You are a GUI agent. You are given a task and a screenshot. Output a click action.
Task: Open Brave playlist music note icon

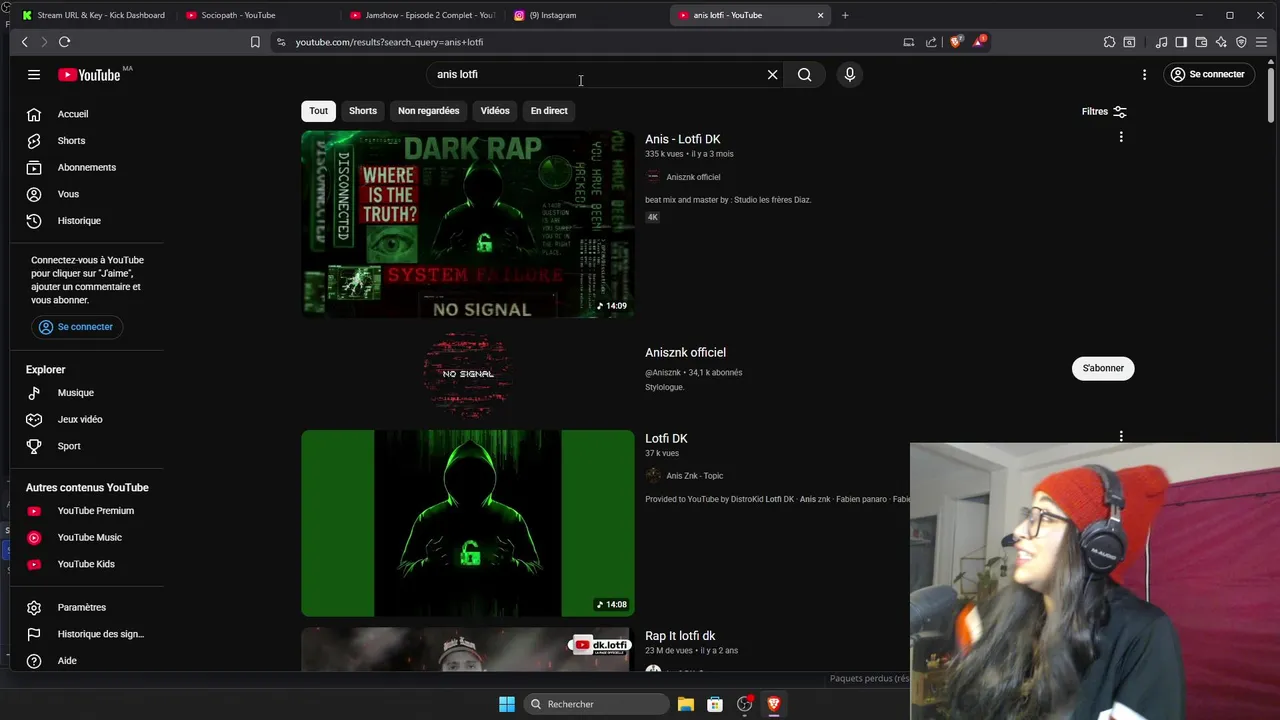pyautogui.click(x=1161, y=42)
